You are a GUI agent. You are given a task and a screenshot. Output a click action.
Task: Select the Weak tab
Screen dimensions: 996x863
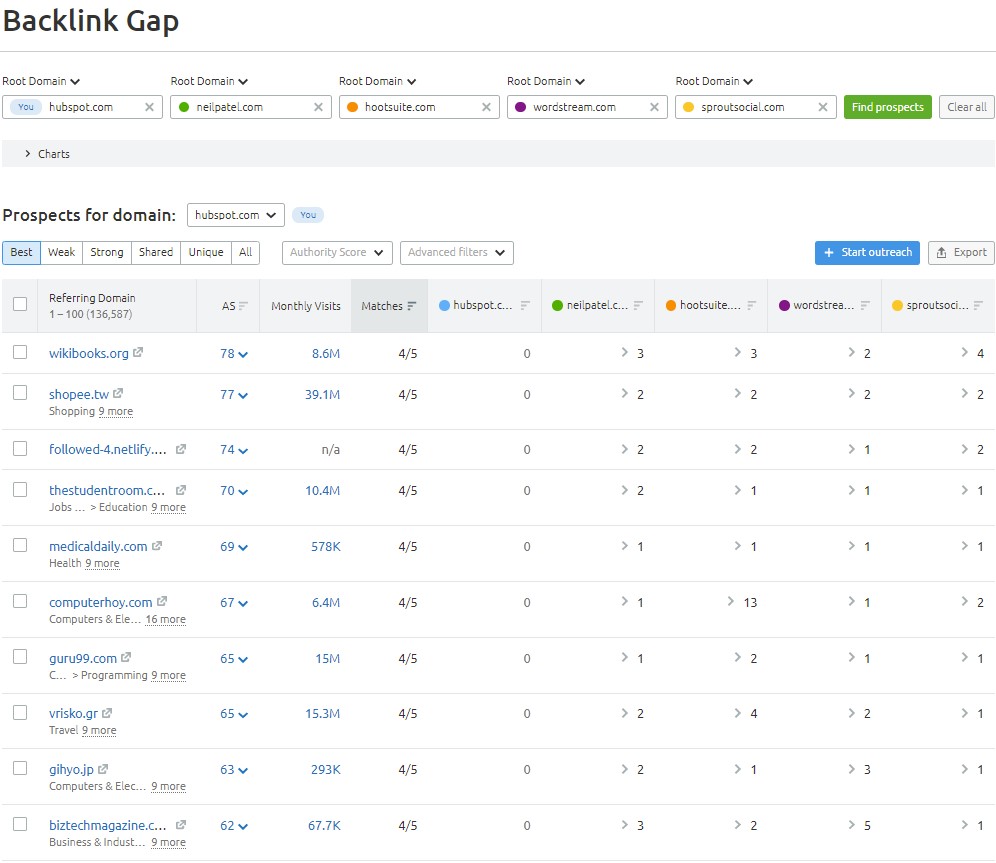[x=62, y=253]
